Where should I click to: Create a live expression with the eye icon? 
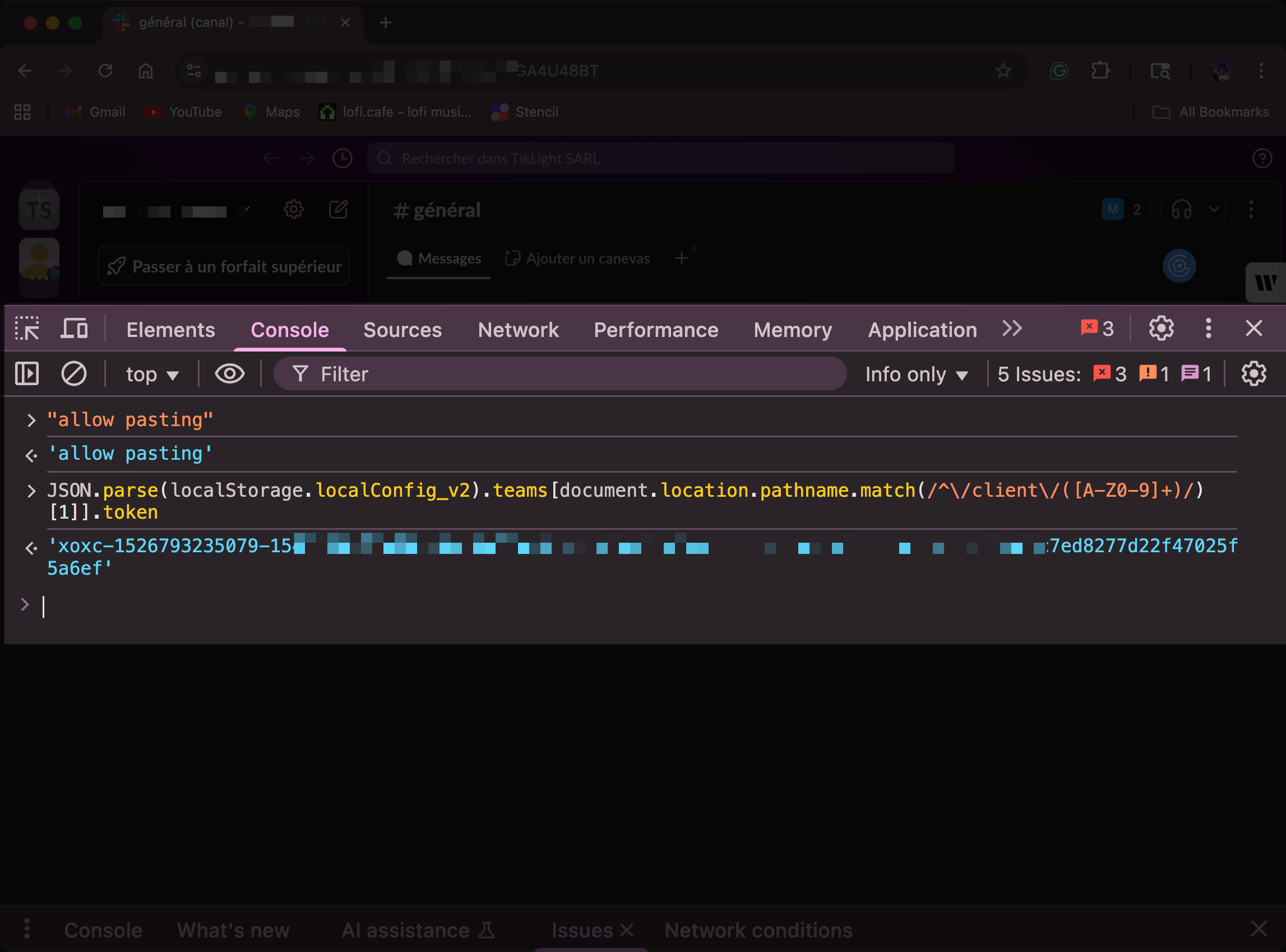click(229, 373)
